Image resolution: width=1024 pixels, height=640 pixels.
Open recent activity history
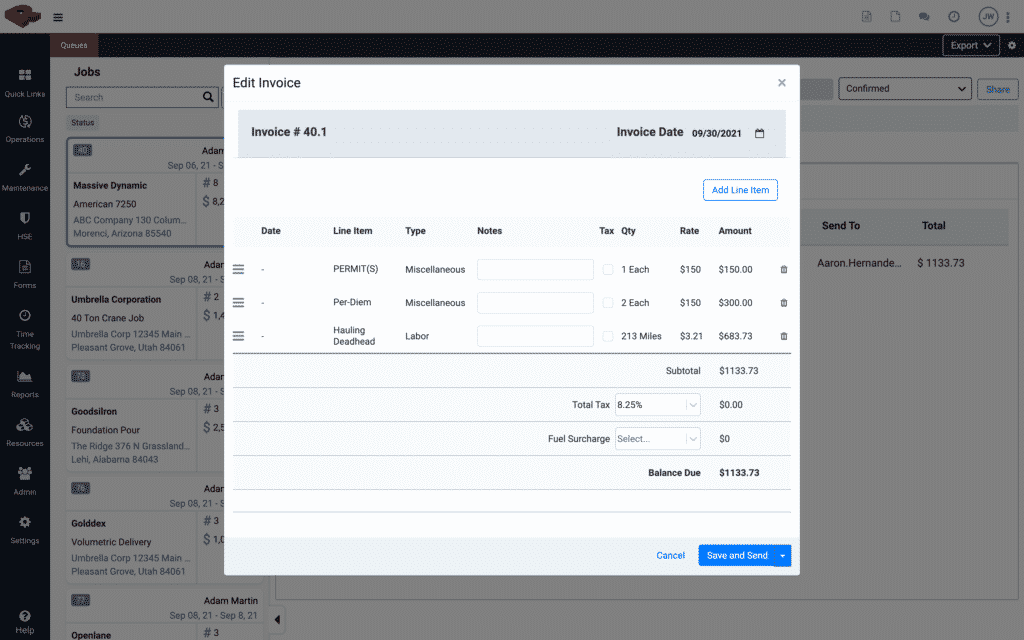(952, 17)
